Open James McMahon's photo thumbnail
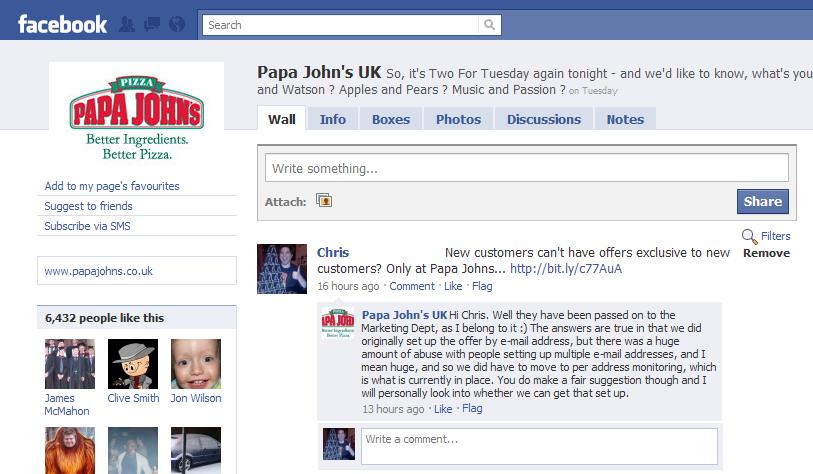The height and width of the screenshot is (474, 813). tap(70, 364)
